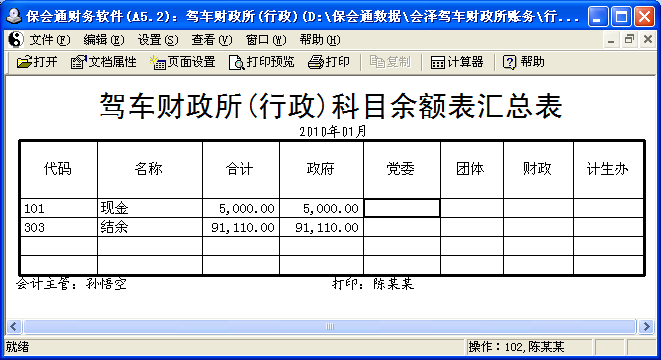
Task: Click the Open folder icon in toolbar
Action: (24, 62)
